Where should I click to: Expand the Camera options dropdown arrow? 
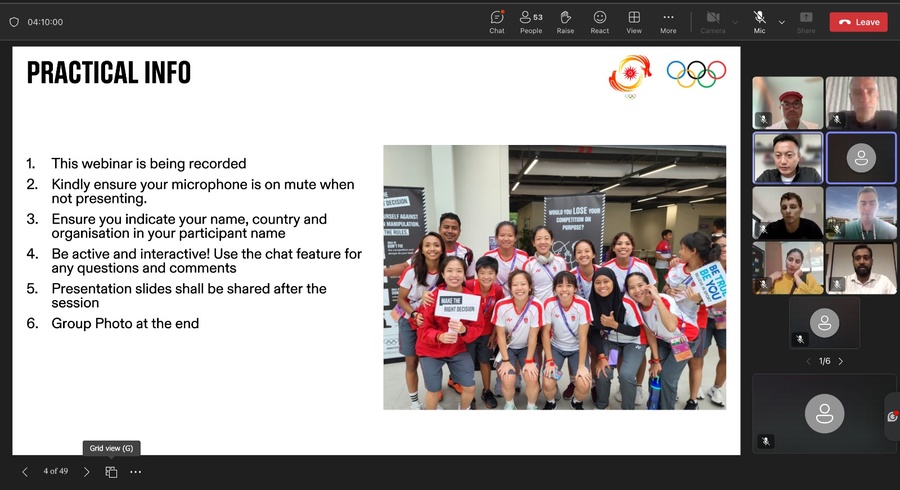[x=735, y=22]
